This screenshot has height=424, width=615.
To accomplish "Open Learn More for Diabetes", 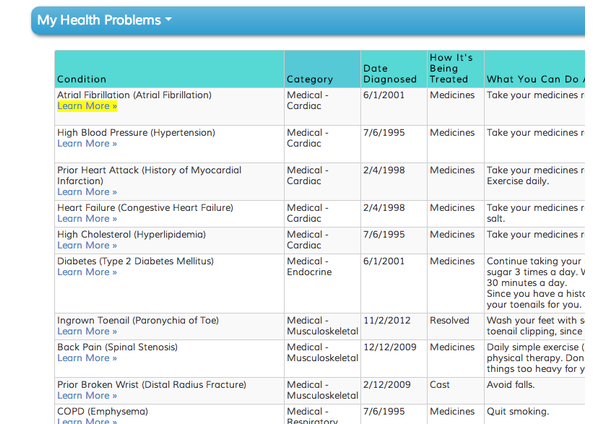I will [87, 272].
